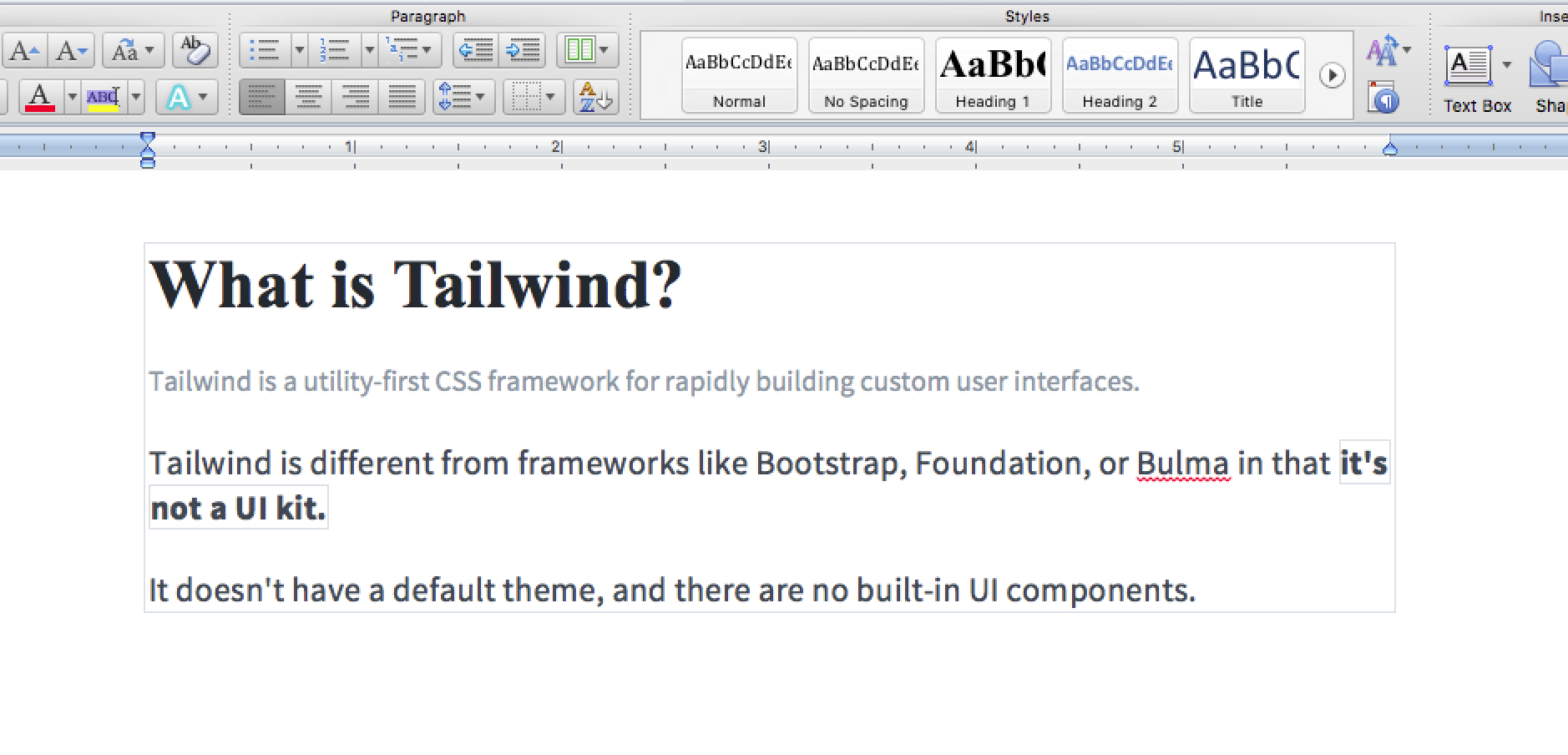Expand the Styles gallery
The image size is (1568, 755).
tap(1333, 75)
